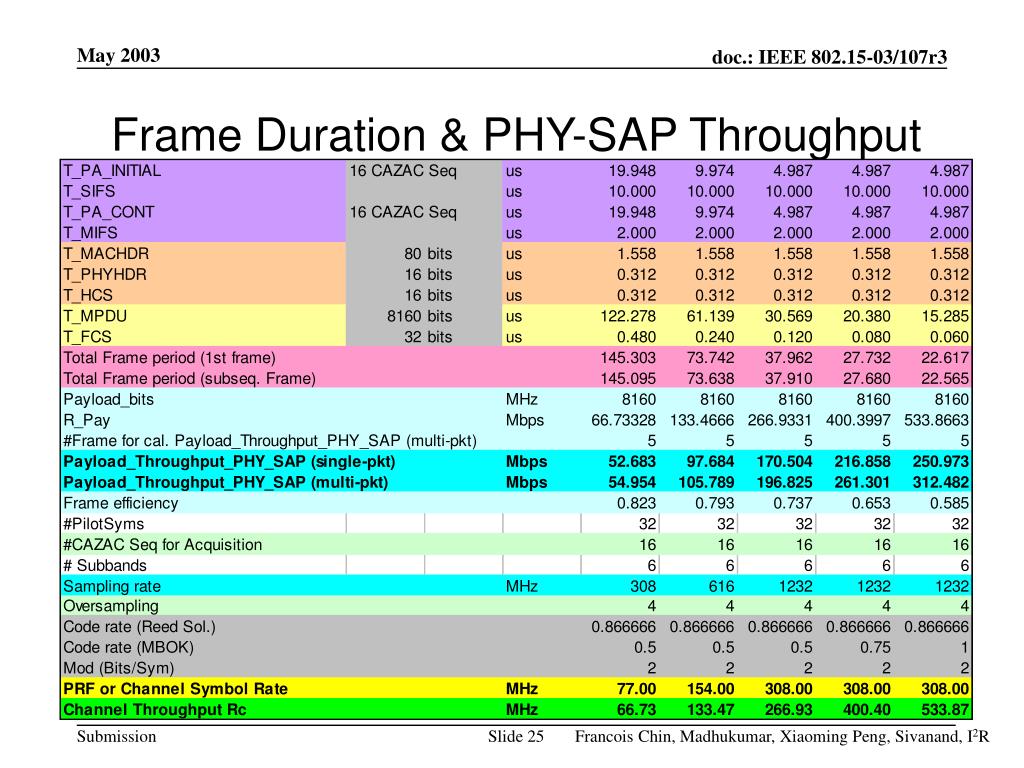Click the 'T_MPDU' row label
The width and height of the screenshot is (1024, 768).
pos(95,317)
